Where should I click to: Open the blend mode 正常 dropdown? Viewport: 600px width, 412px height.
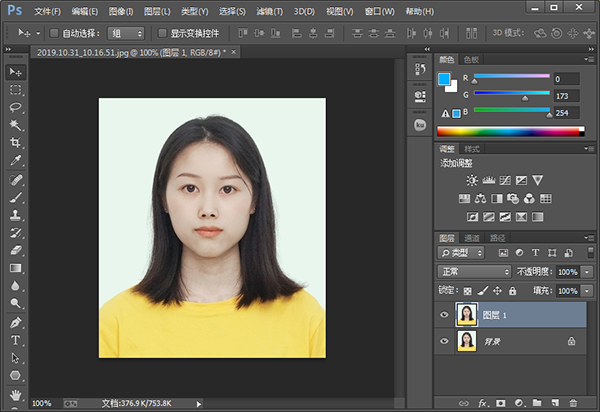[474, 272]
